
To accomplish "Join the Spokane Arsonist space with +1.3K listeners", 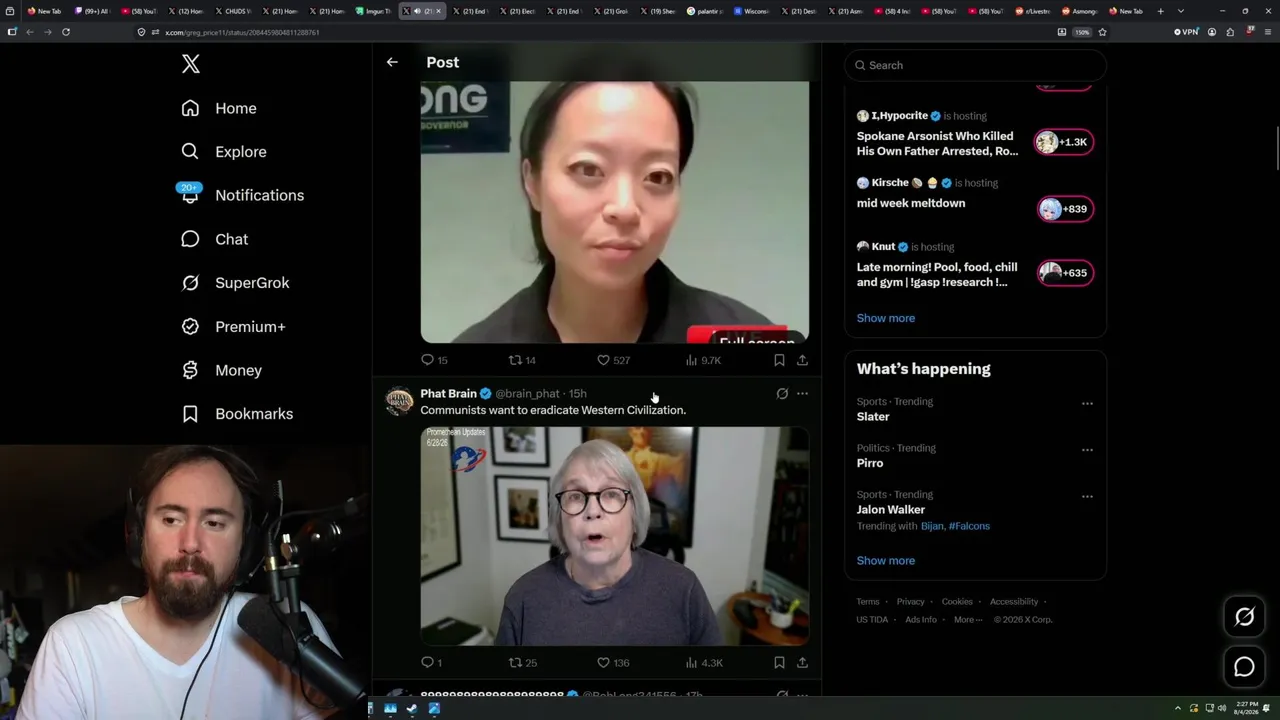I will coord(1064,142).
